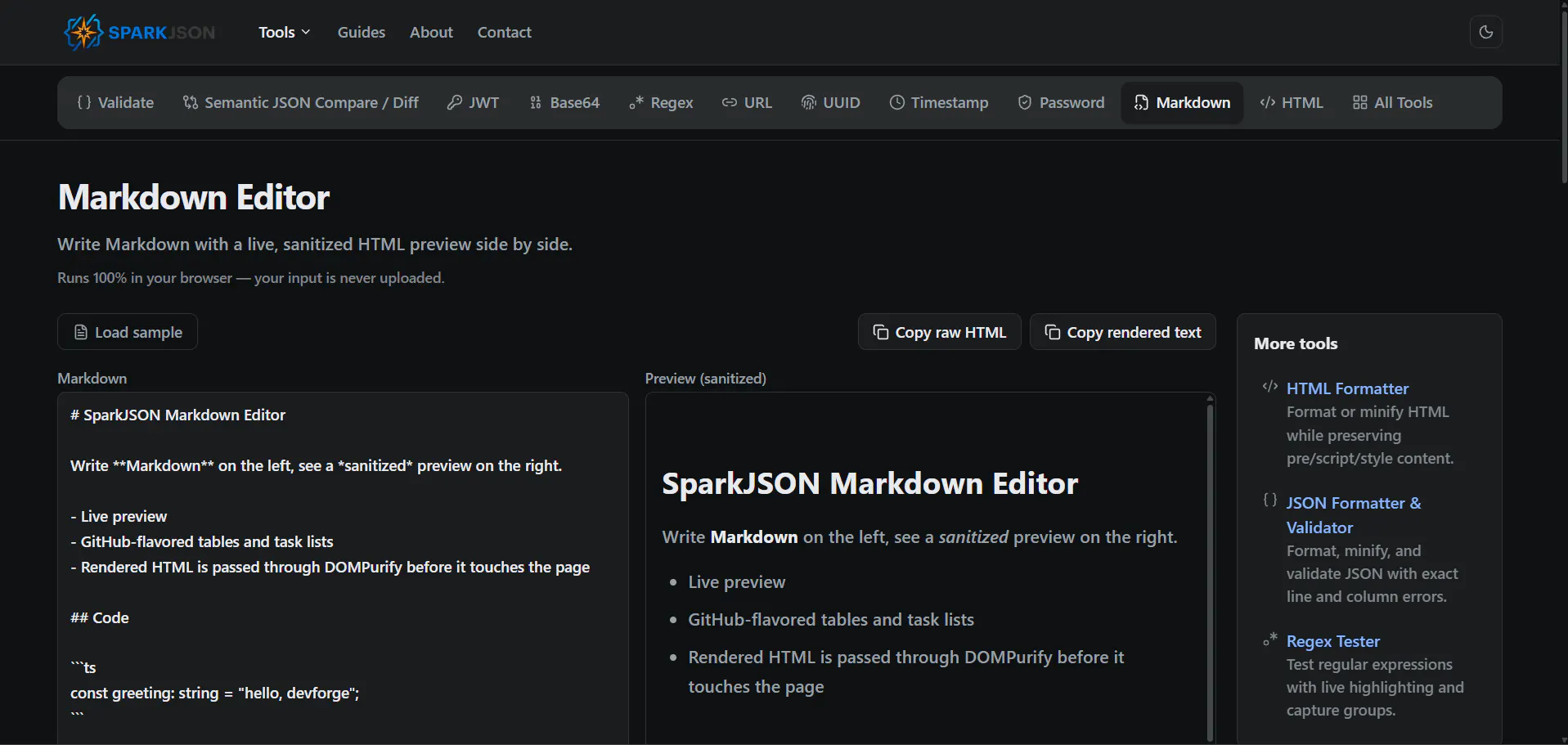This screenshot has height=745, width=1568.
Task: Click the 'More tools' heading
Action: coord(1296,343)
